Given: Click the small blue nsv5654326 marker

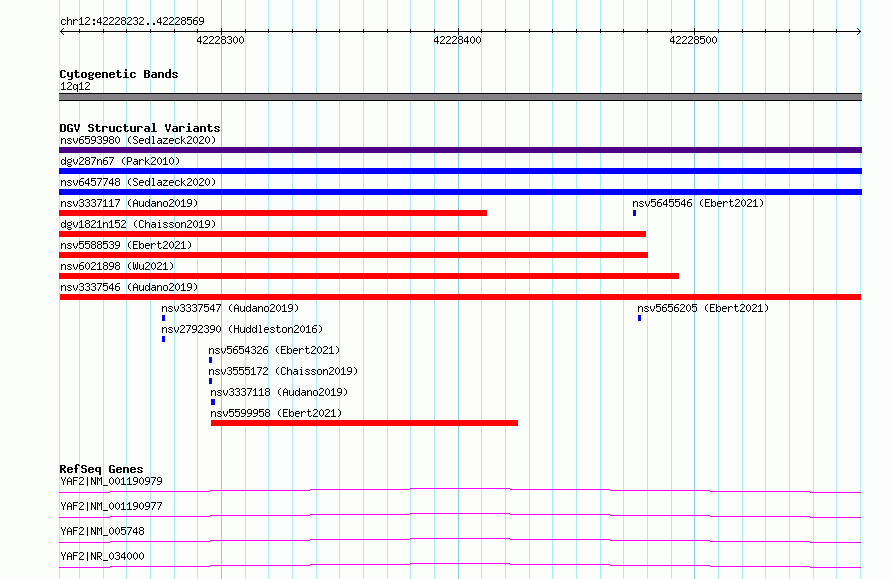Looking at the screenshot, I should [211, 360].
